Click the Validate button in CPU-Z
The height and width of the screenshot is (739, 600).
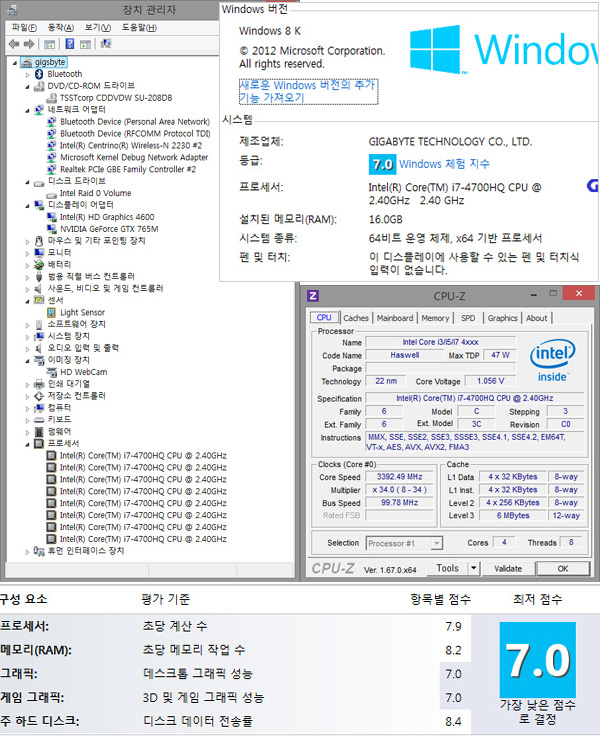[508, 569]
